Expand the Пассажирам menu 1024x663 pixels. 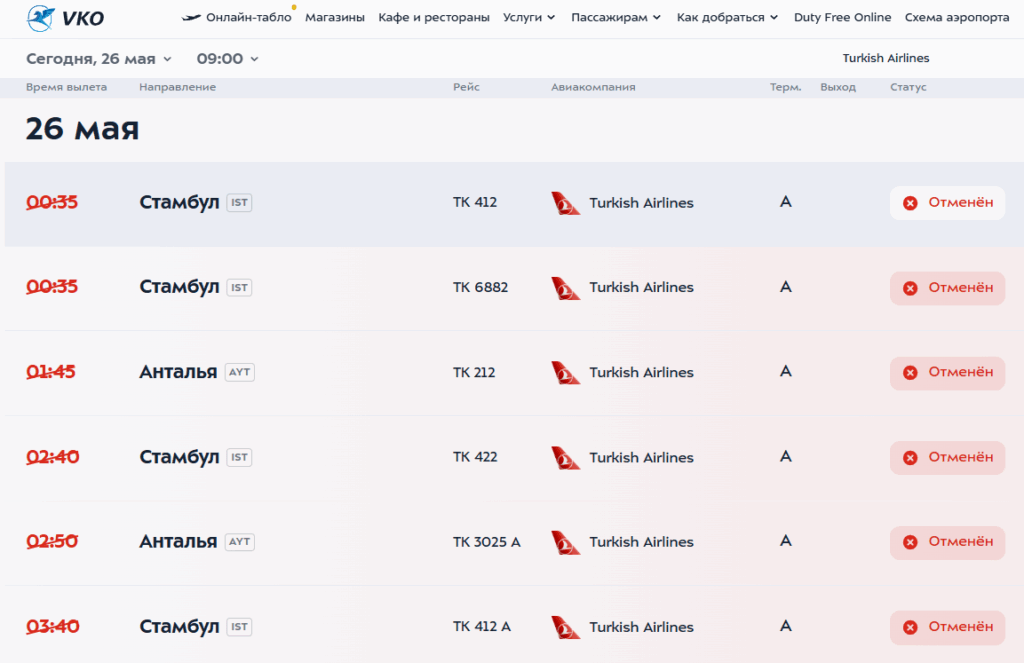point(616,18)
